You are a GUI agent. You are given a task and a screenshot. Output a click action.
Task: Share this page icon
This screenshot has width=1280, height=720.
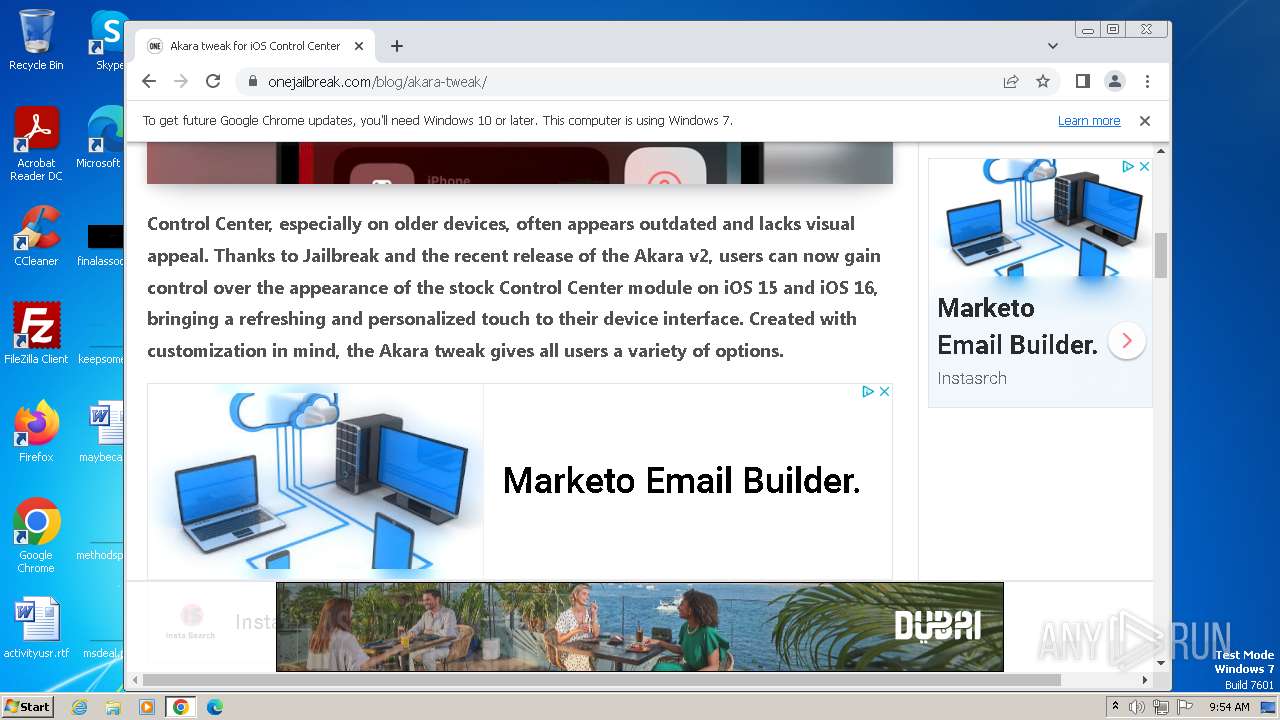[x=1011, y=81]
